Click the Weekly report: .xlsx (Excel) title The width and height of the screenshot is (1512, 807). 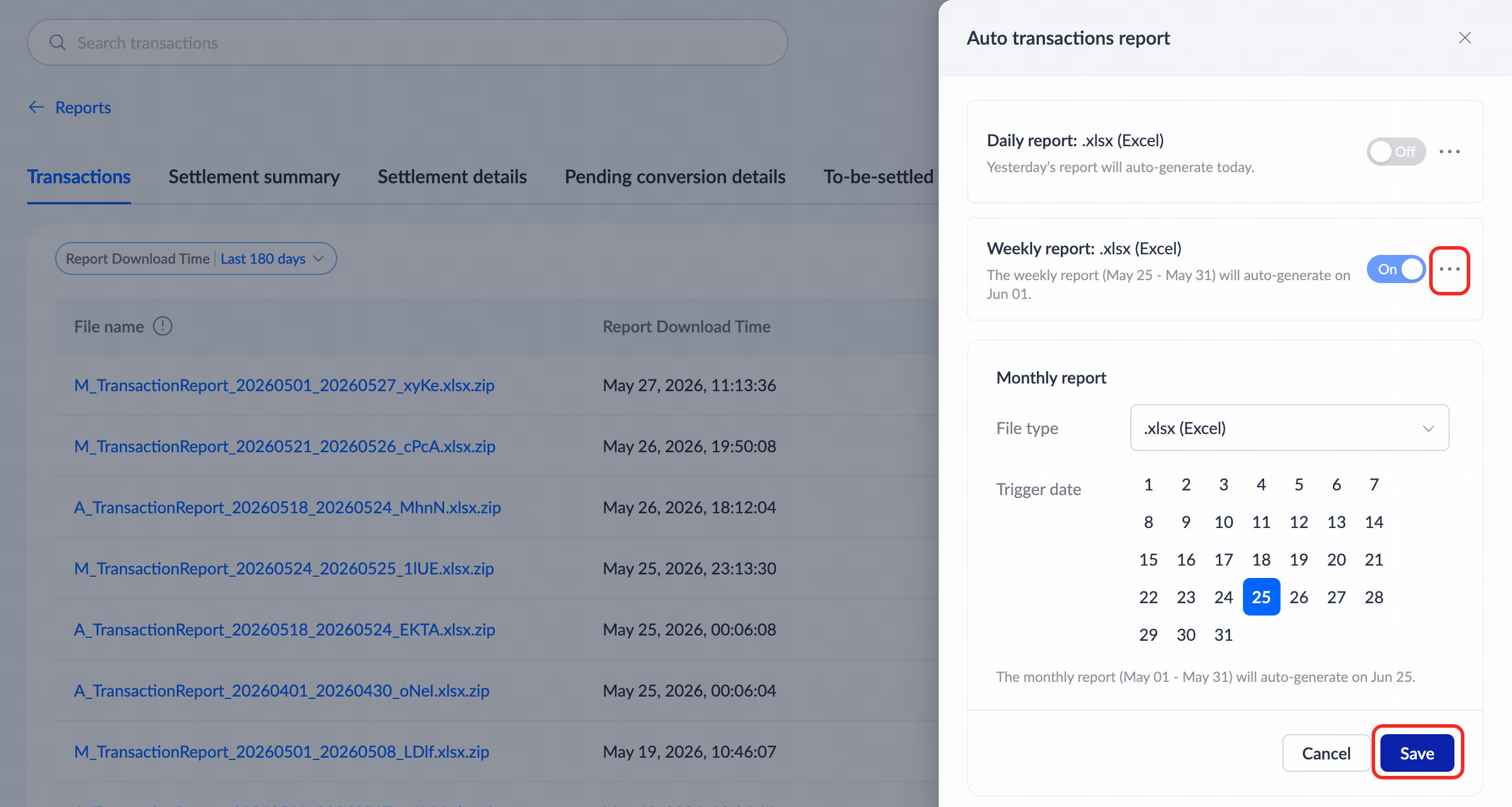coord(1084,248)
